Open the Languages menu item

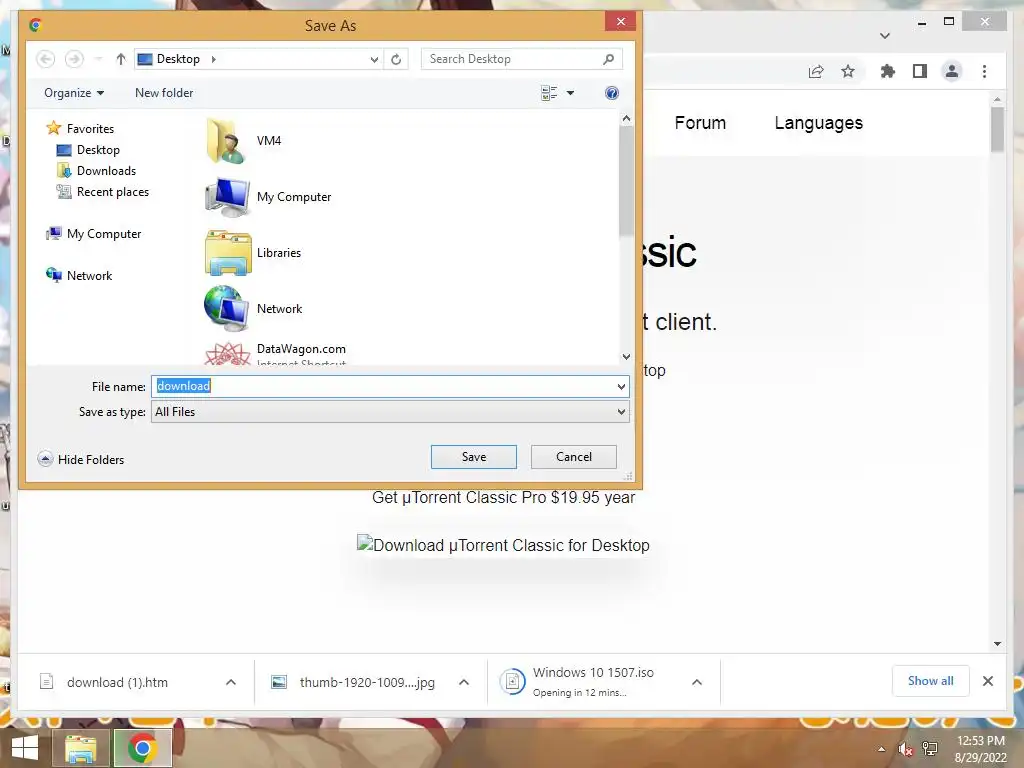pos(818,123)
